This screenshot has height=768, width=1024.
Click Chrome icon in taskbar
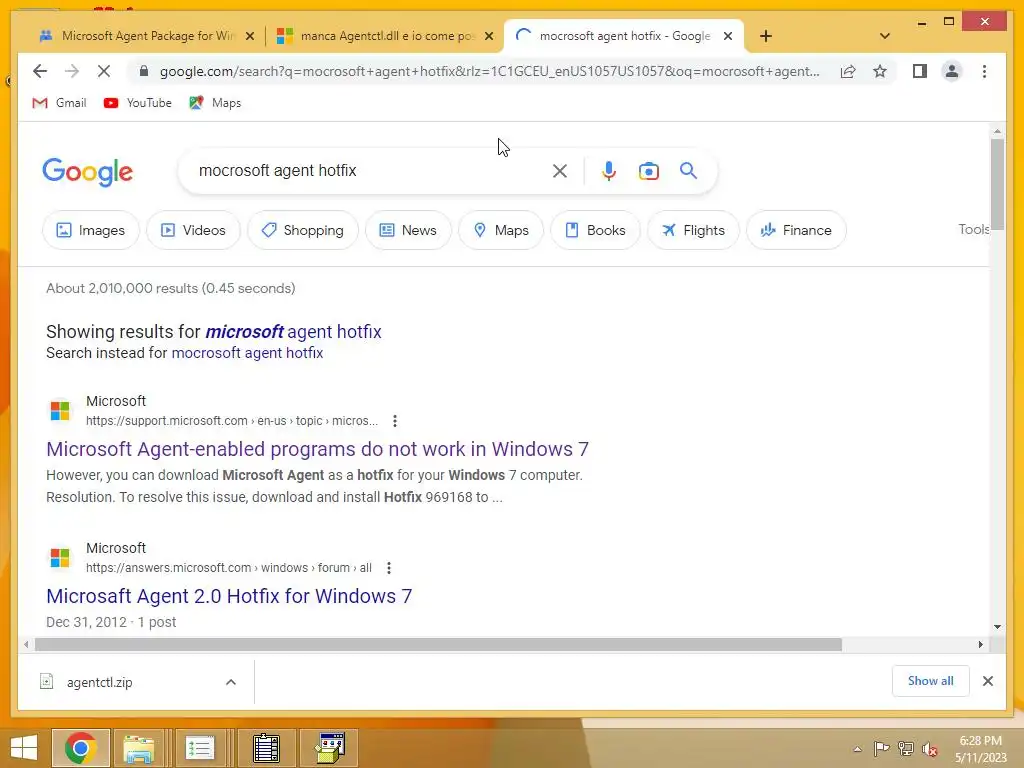[80, 748]
